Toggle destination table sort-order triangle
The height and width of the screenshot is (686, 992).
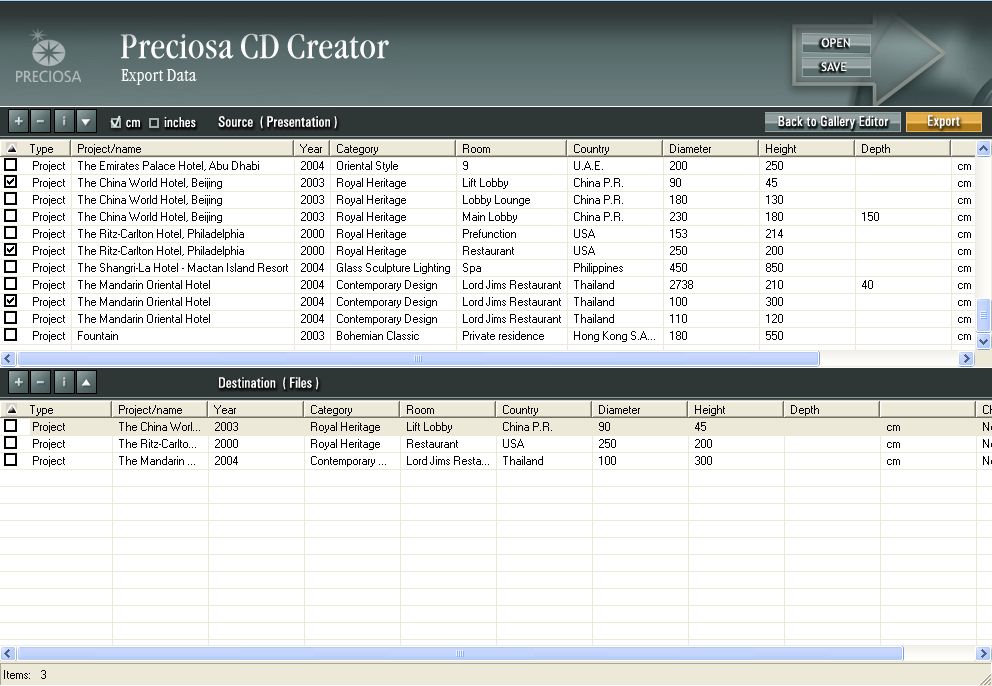11,409
